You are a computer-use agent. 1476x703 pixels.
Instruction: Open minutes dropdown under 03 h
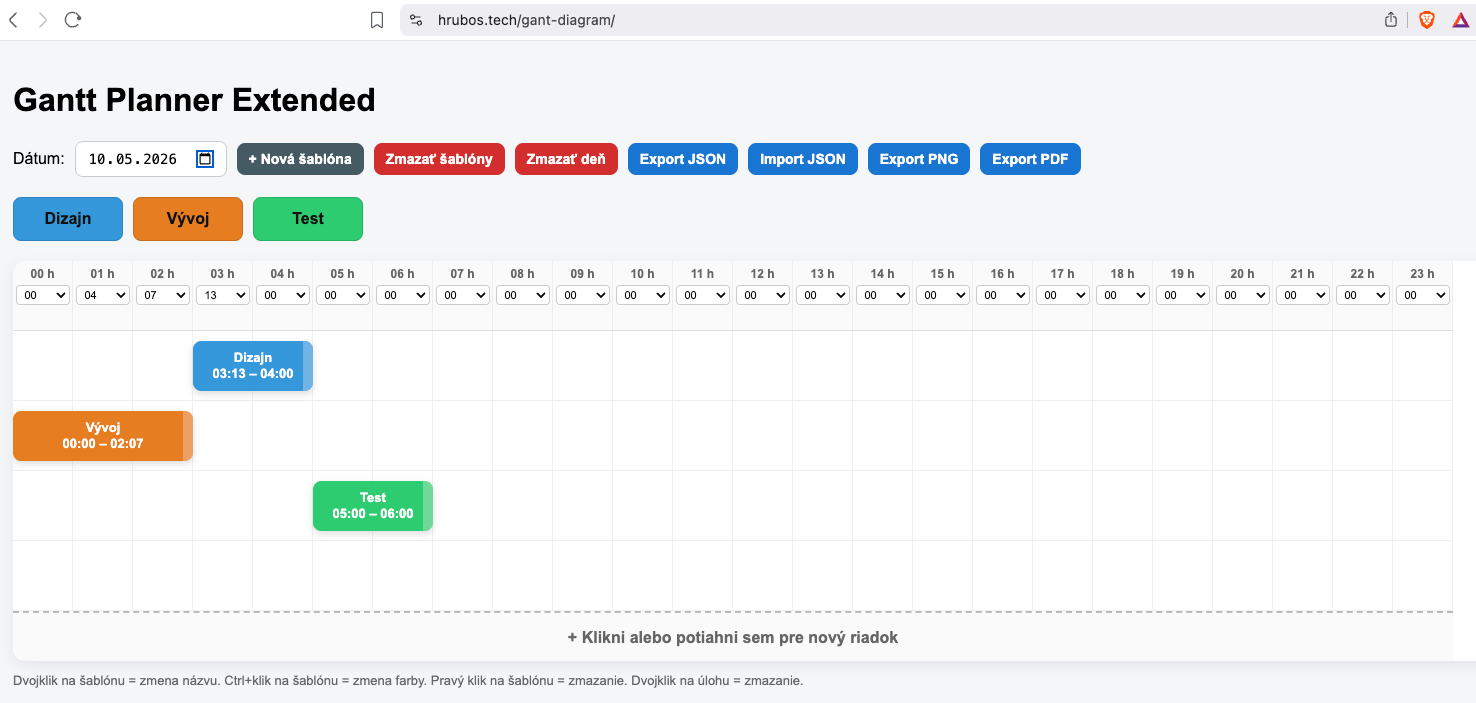tap(223, 295)
